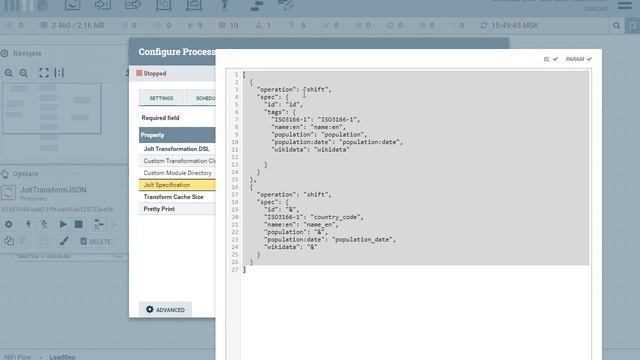Add a Funnel from the toolbar
The image size is (640, 360).
tap(224, 4)
